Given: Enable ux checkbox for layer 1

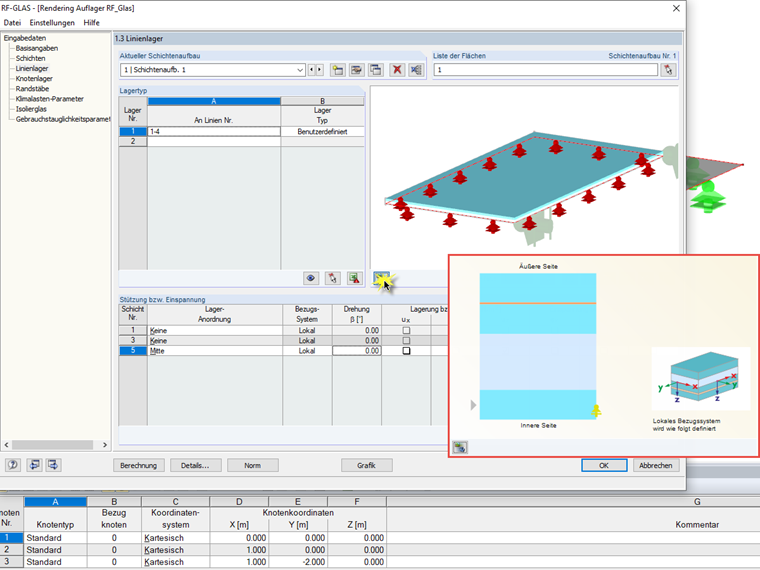Looking at the screenshot, I should click(406, 331).
